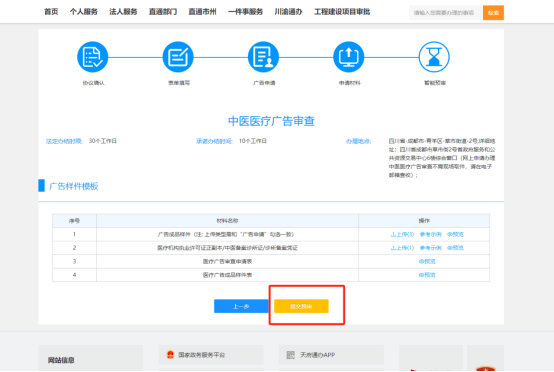Go to 首页 in top navigation

pyautogui.click(x=51, y=12)
